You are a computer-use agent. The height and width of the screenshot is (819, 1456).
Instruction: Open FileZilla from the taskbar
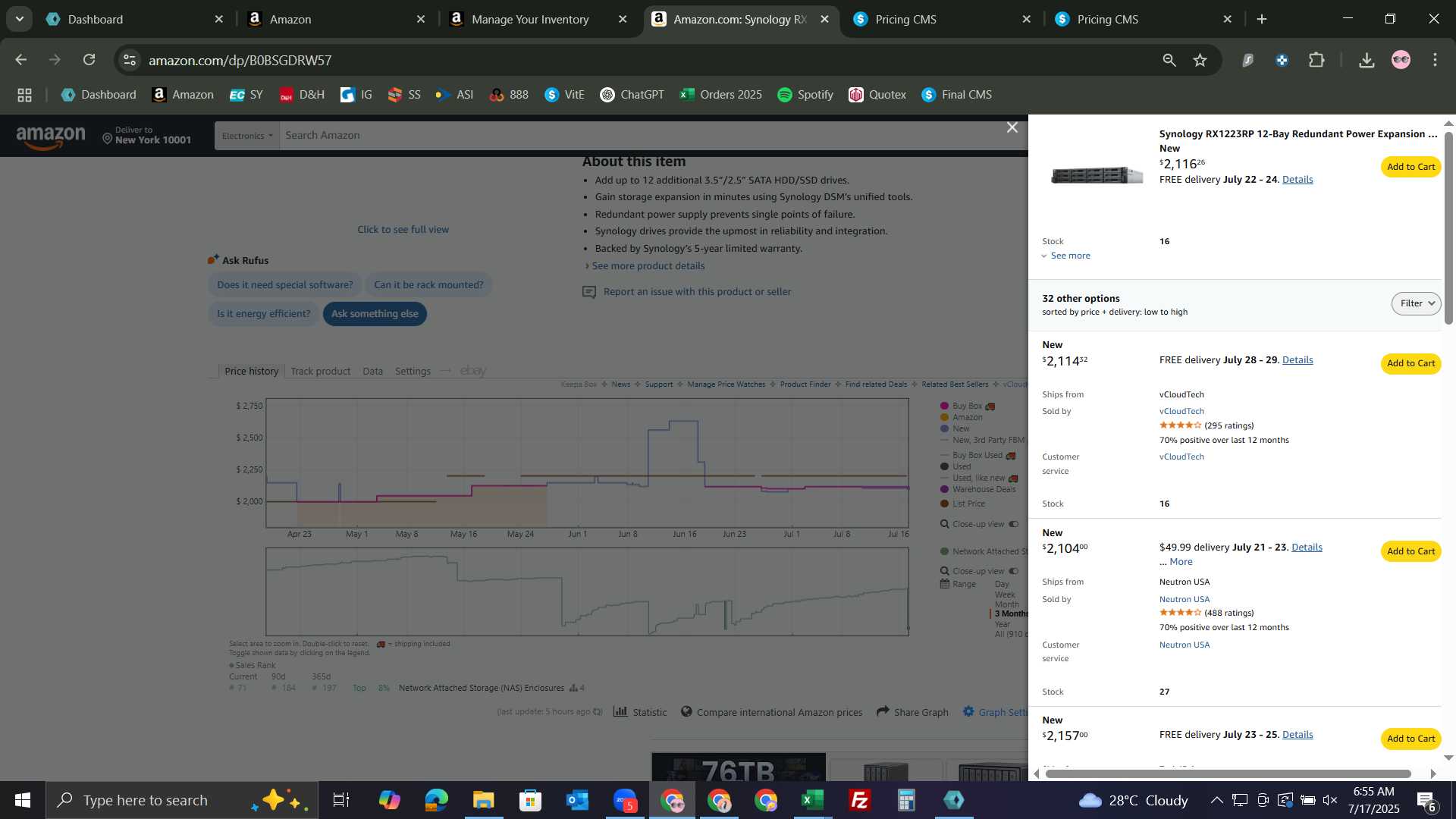[859, 800]
